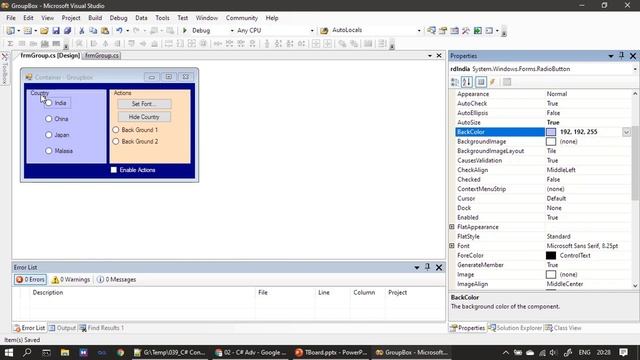Click the Save floppy disk icon
The image size is (640, 360).
tap(56, 31)
